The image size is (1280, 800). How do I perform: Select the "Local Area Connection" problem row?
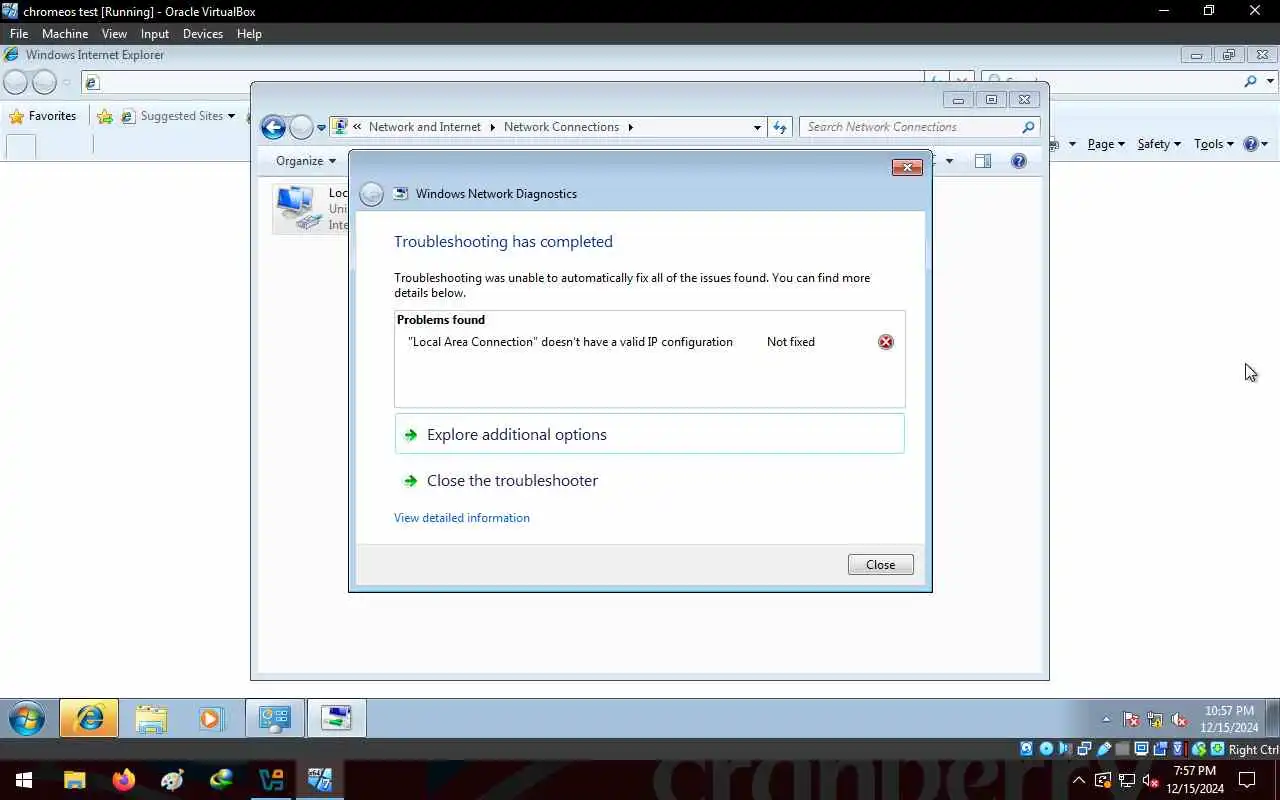tap(649, 342)
